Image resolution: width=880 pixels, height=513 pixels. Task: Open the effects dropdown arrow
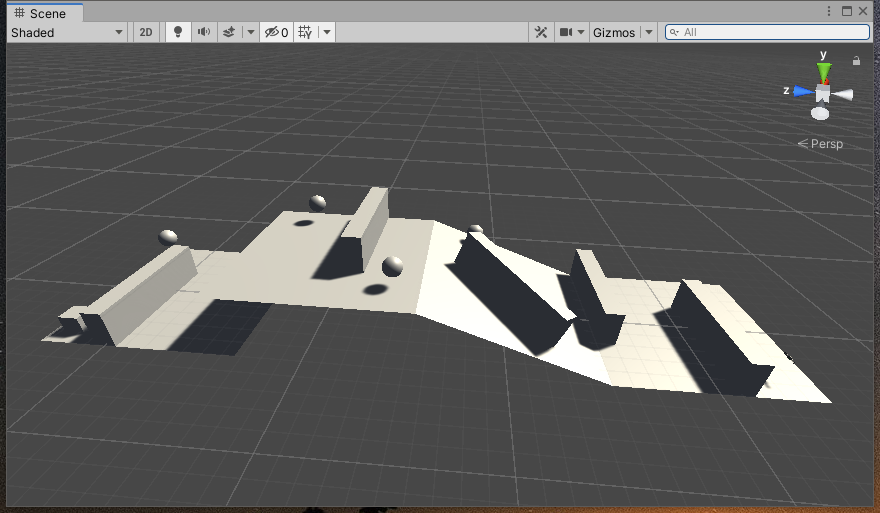pyautogui.click(x=250, y=32)
